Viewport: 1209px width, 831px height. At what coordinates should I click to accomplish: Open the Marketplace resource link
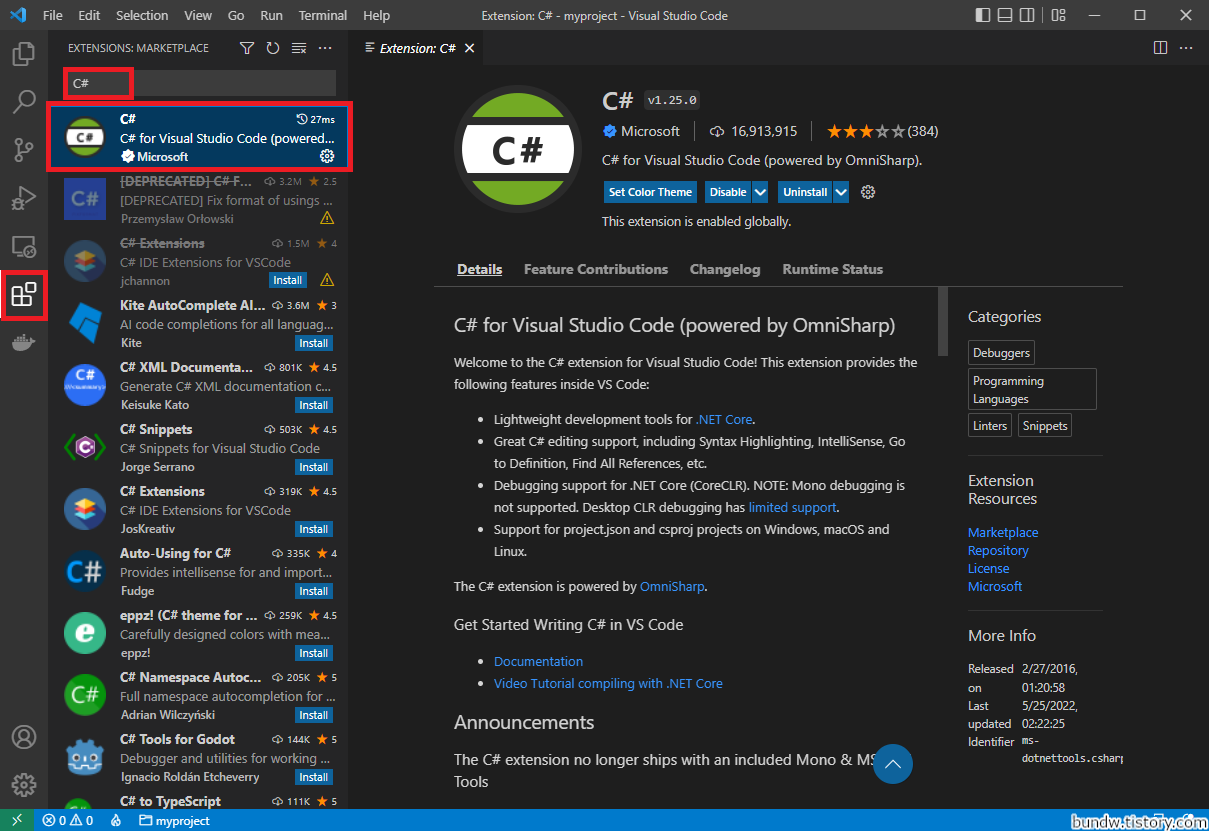click(x=1003, y=532)
